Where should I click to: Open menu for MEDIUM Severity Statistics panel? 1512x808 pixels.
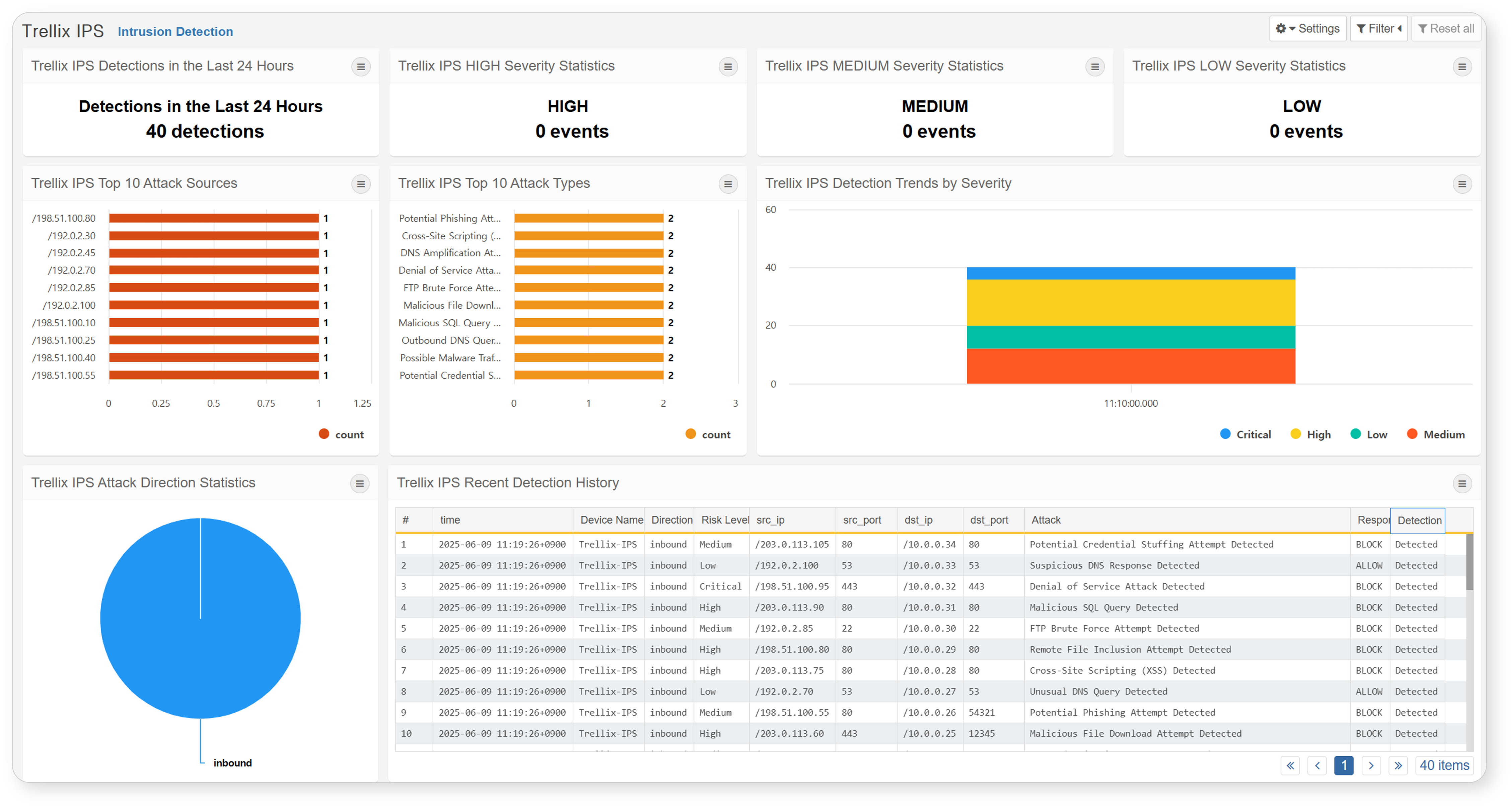coord(1095,67)
